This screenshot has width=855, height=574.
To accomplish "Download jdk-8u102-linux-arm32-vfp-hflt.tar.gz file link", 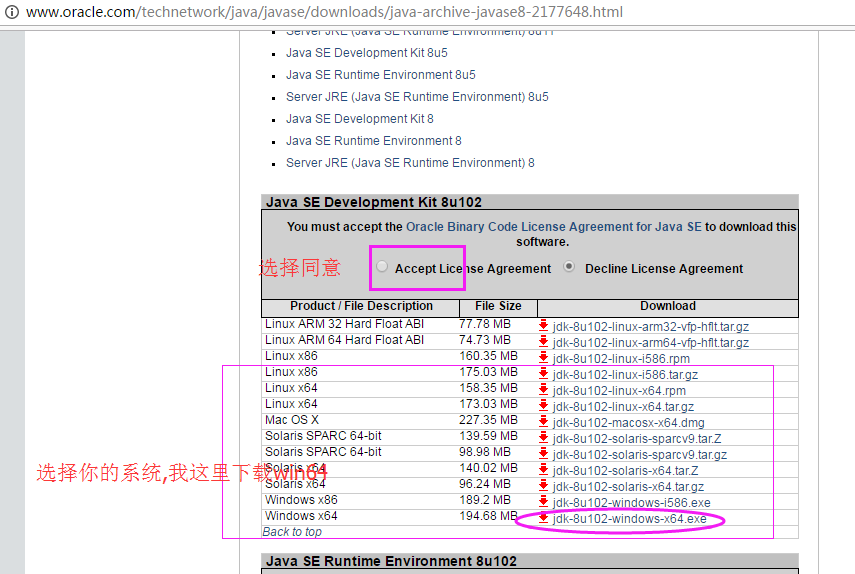I will pyautogui.click(x=651, y=327).
